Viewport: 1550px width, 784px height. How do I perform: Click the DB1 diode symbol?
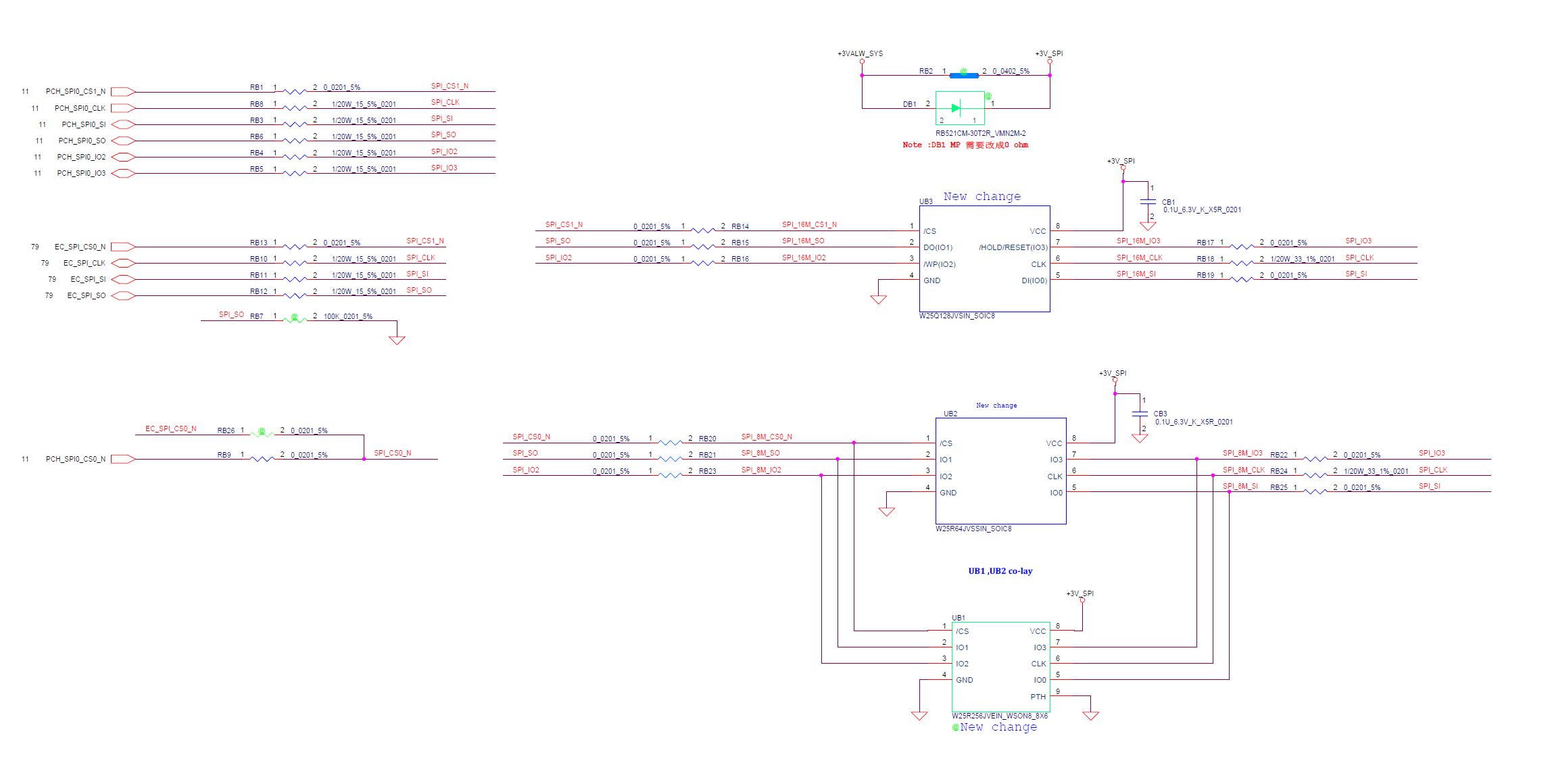coord(956,107)
